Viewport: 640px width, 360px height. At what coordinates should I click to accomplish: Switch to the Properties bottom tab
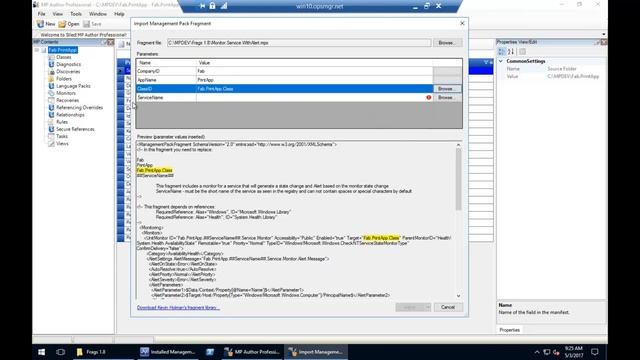click(510, 330)
